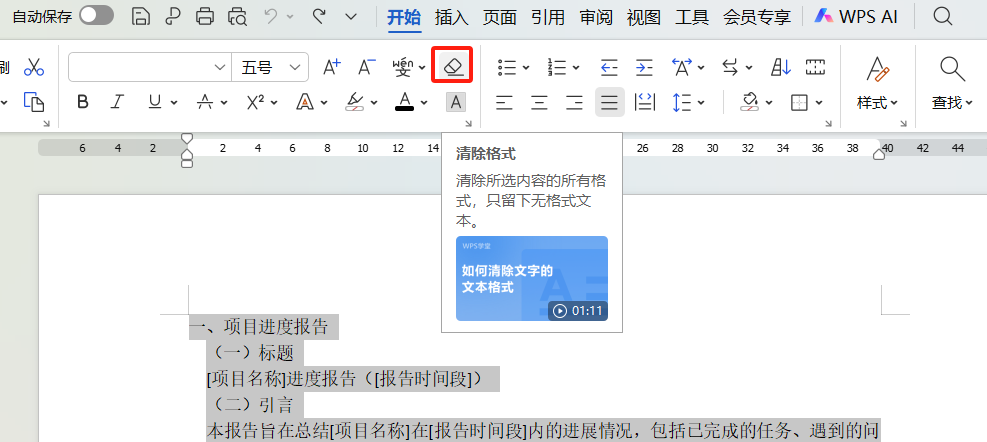Click the phonetic guide wén icon

pos(403,67)
